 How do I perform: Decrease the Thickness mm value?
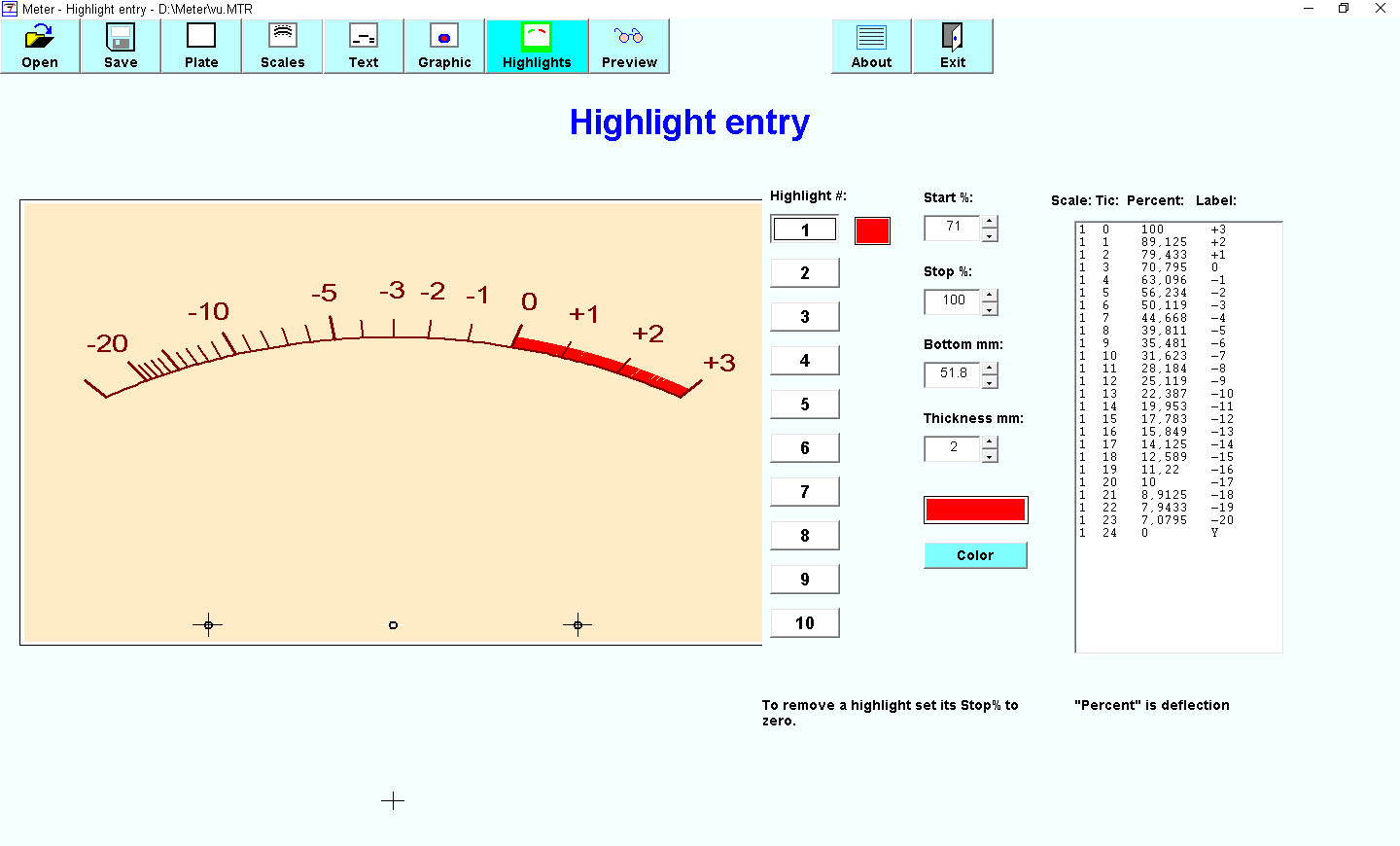(x=990, y=456)
